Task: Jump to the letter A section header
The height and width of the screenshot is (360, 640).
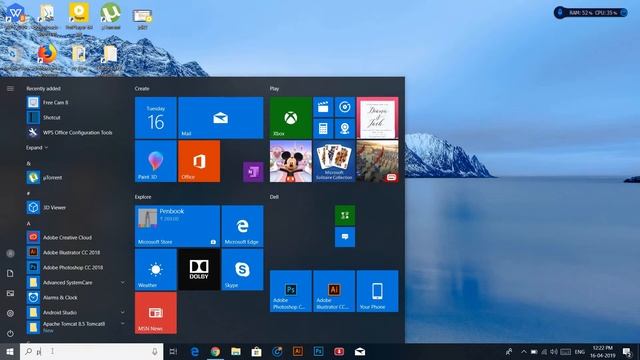Action: point(29,223)
